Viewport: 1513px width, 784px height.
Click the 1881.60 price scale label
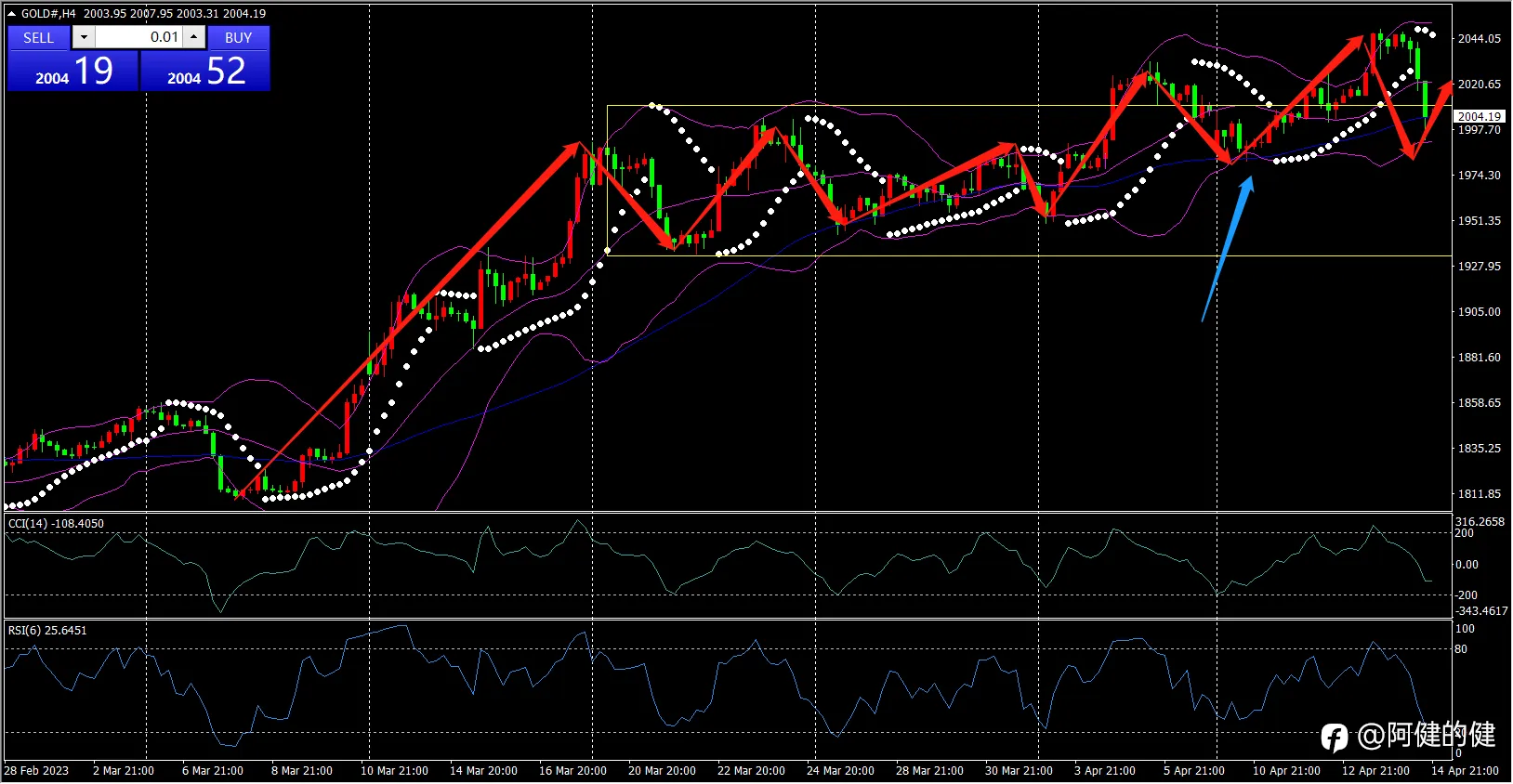click(1480, 358)
